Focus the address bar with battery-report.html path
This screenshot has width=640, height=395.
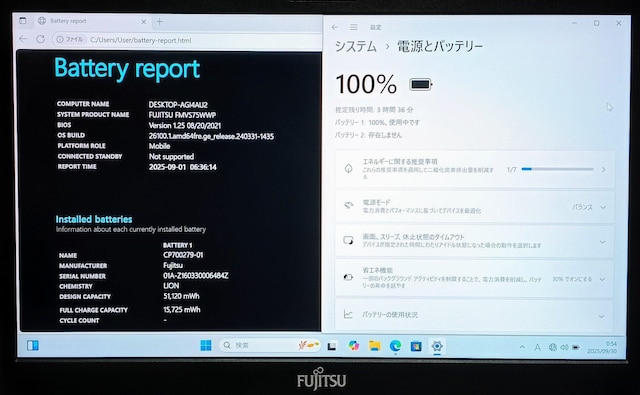(140, 40)
